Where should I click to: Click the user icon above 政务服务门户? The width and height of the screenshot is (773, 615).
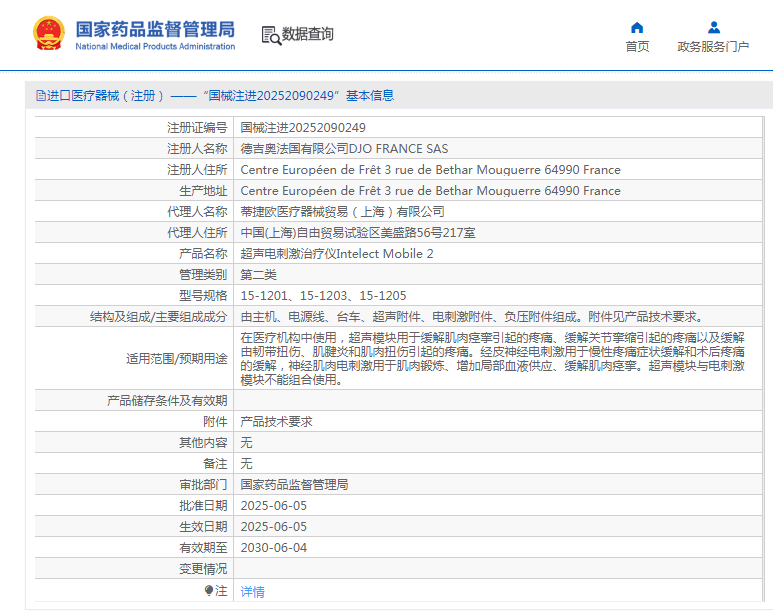(x=713, y=28)
